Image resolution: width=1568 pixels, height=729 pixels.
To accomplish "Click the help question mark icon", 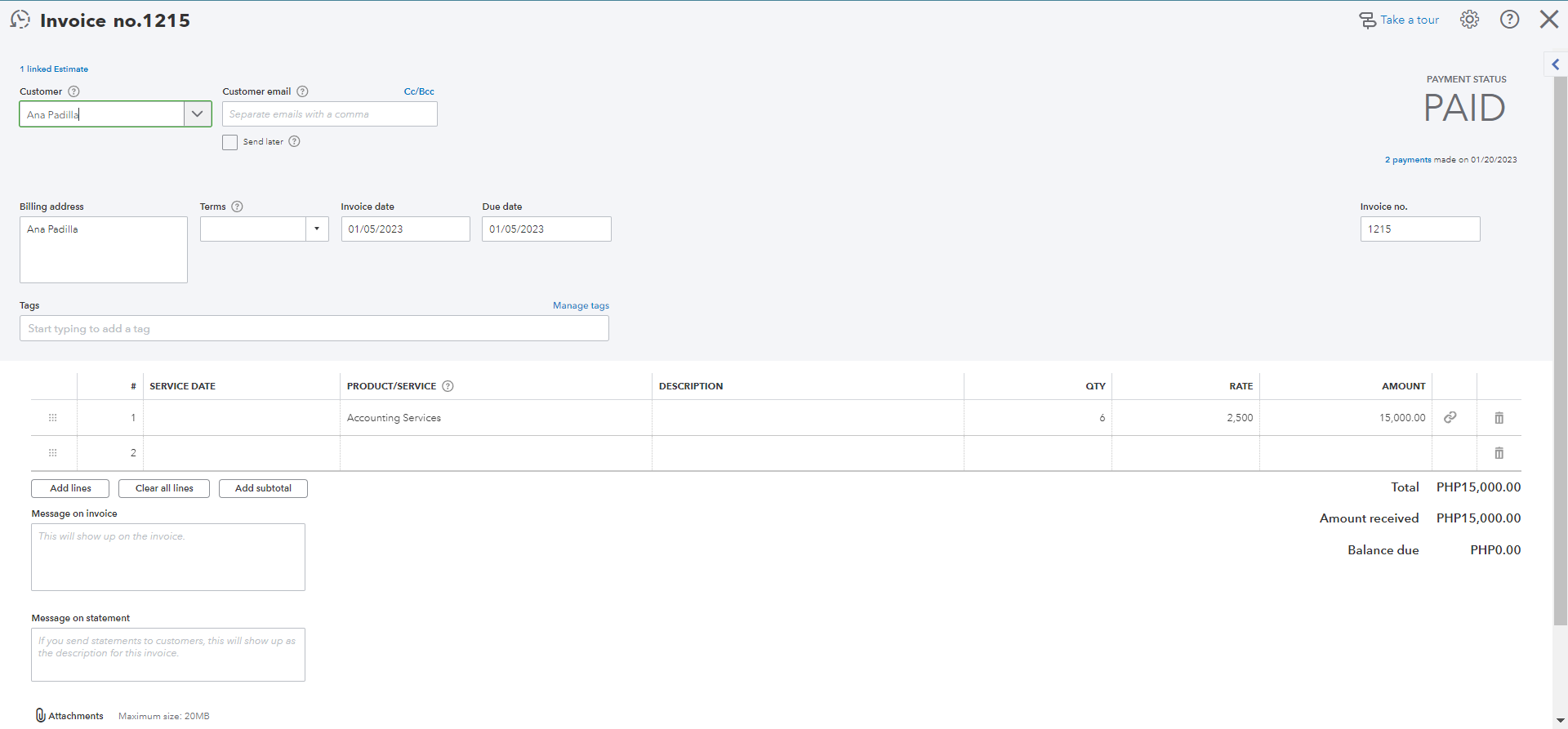I will click(1509, 20).
